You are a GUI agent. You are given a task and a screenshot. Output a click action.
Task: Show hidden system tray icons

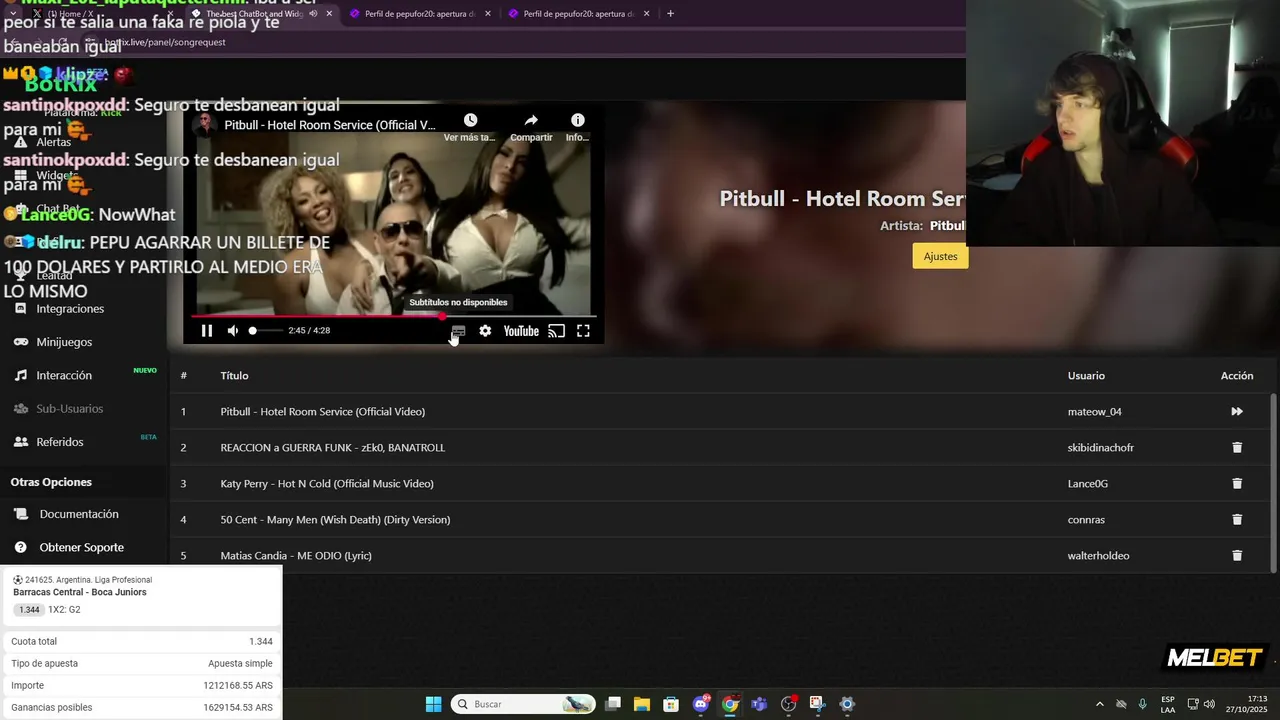coord(1100,704)
